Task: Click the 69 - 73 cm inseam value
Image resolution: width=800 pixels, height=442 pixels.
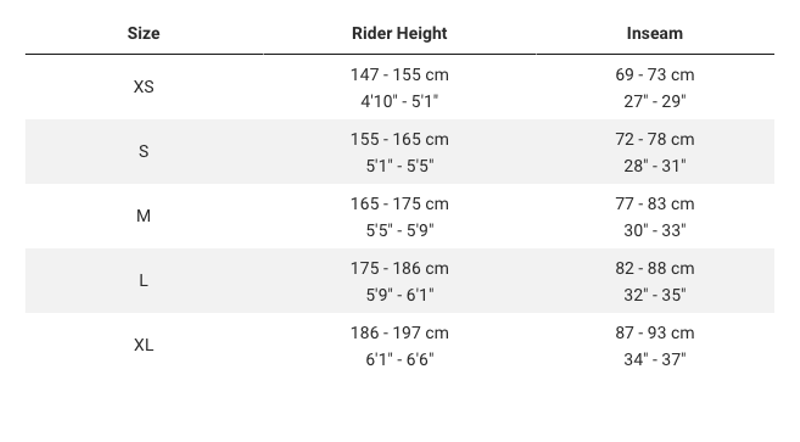Action: pyautogui.click(x=654, y=75)
